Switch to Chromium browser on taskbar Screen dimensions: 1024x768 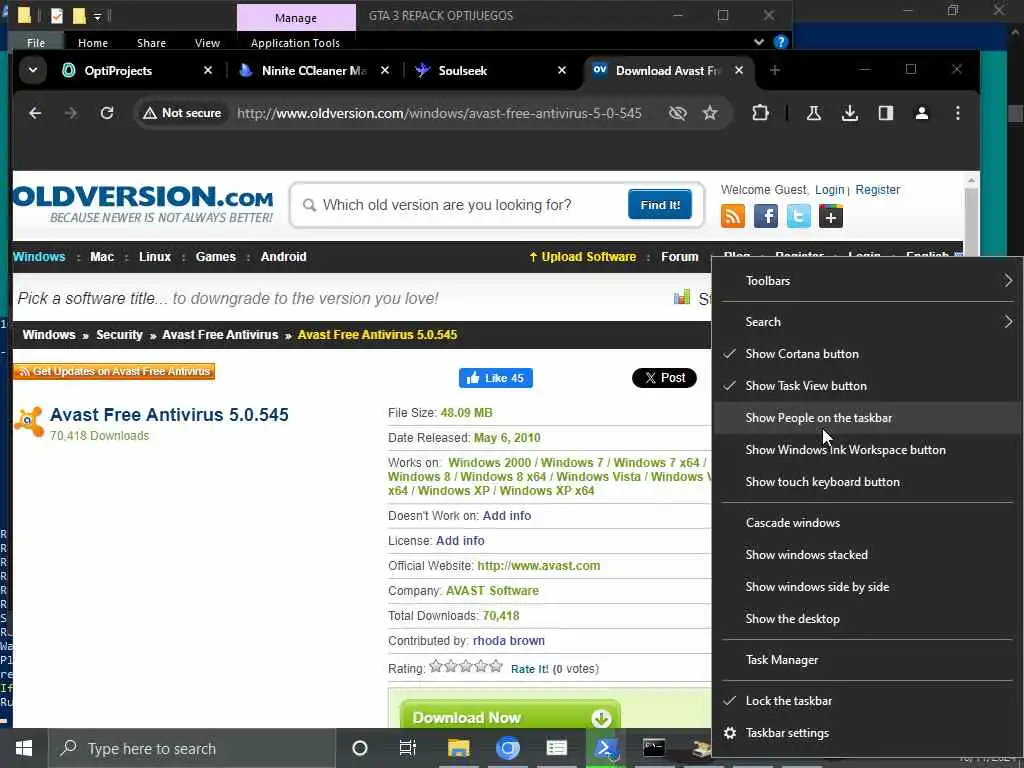[x=507, y=748]
